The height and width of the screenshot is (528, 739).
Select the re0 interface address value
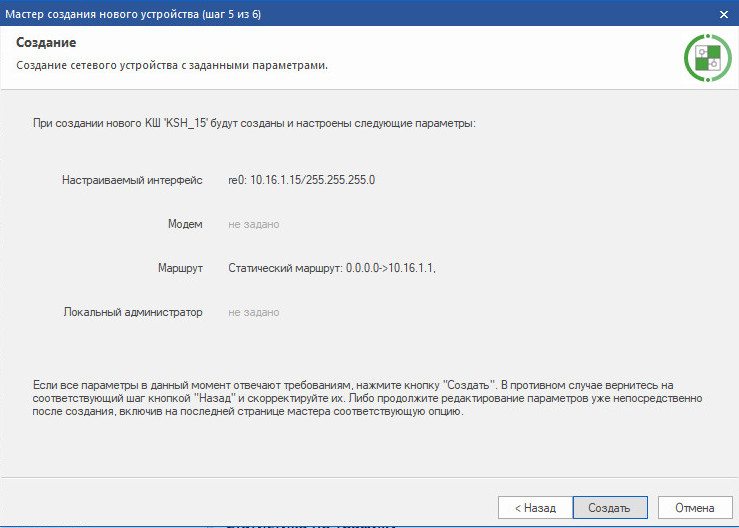pos(301,180)
